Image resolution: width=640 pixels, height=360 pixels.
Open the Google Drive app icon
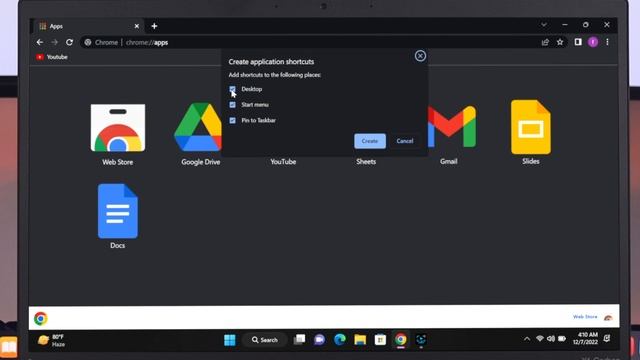tap(198, 127)
